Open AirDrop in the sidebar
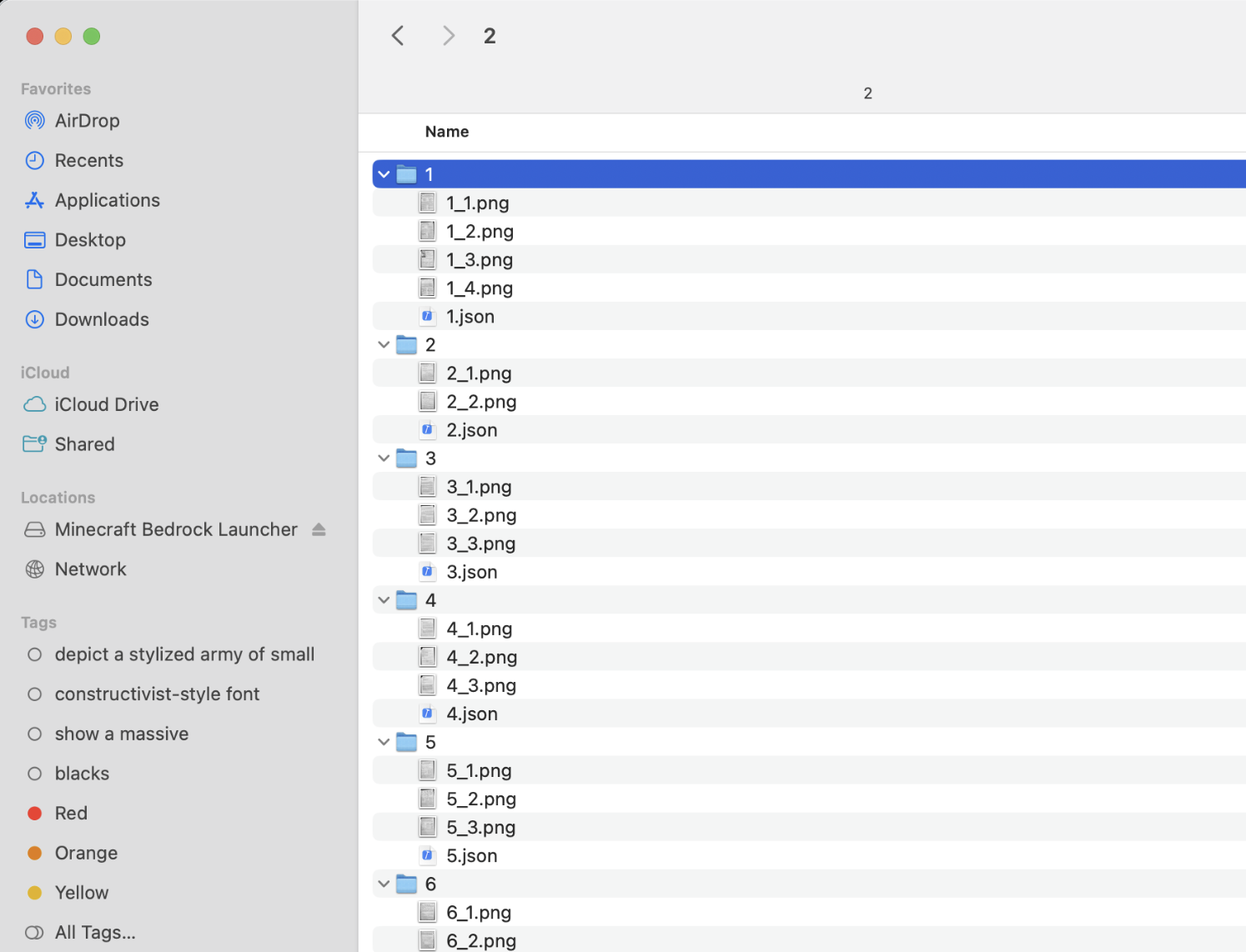Image resolution: width=1246 pixels, height=952 pixels. click(87, 121)
